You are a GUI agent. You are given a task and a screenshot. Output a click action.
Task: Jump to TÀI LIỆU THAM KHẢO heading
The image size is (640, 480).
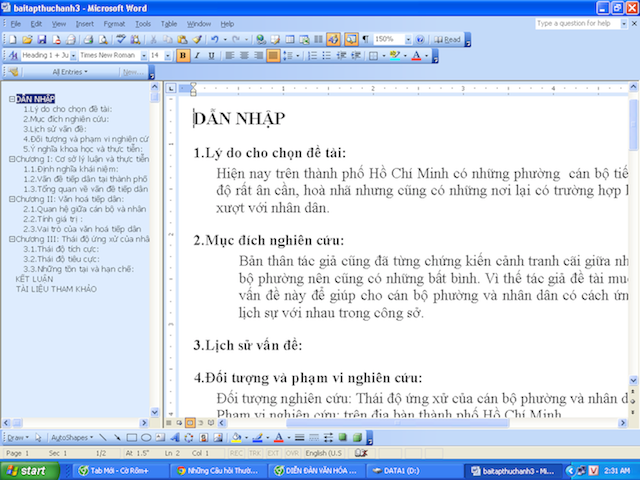pyautogui.click(x=56, y=289)
